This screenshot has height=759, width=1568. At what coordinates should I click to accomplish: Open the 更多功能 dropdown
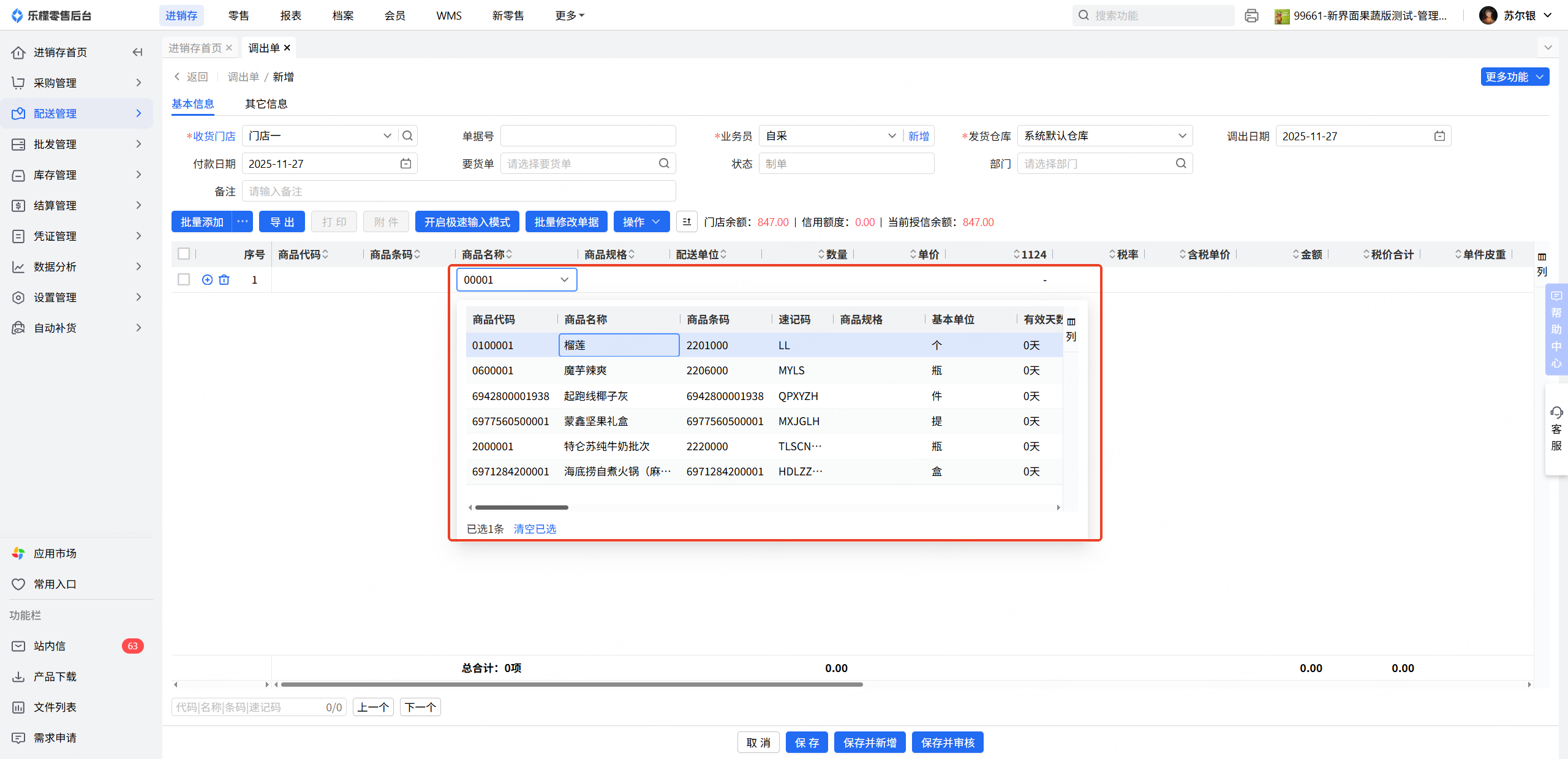[1514, 77]
